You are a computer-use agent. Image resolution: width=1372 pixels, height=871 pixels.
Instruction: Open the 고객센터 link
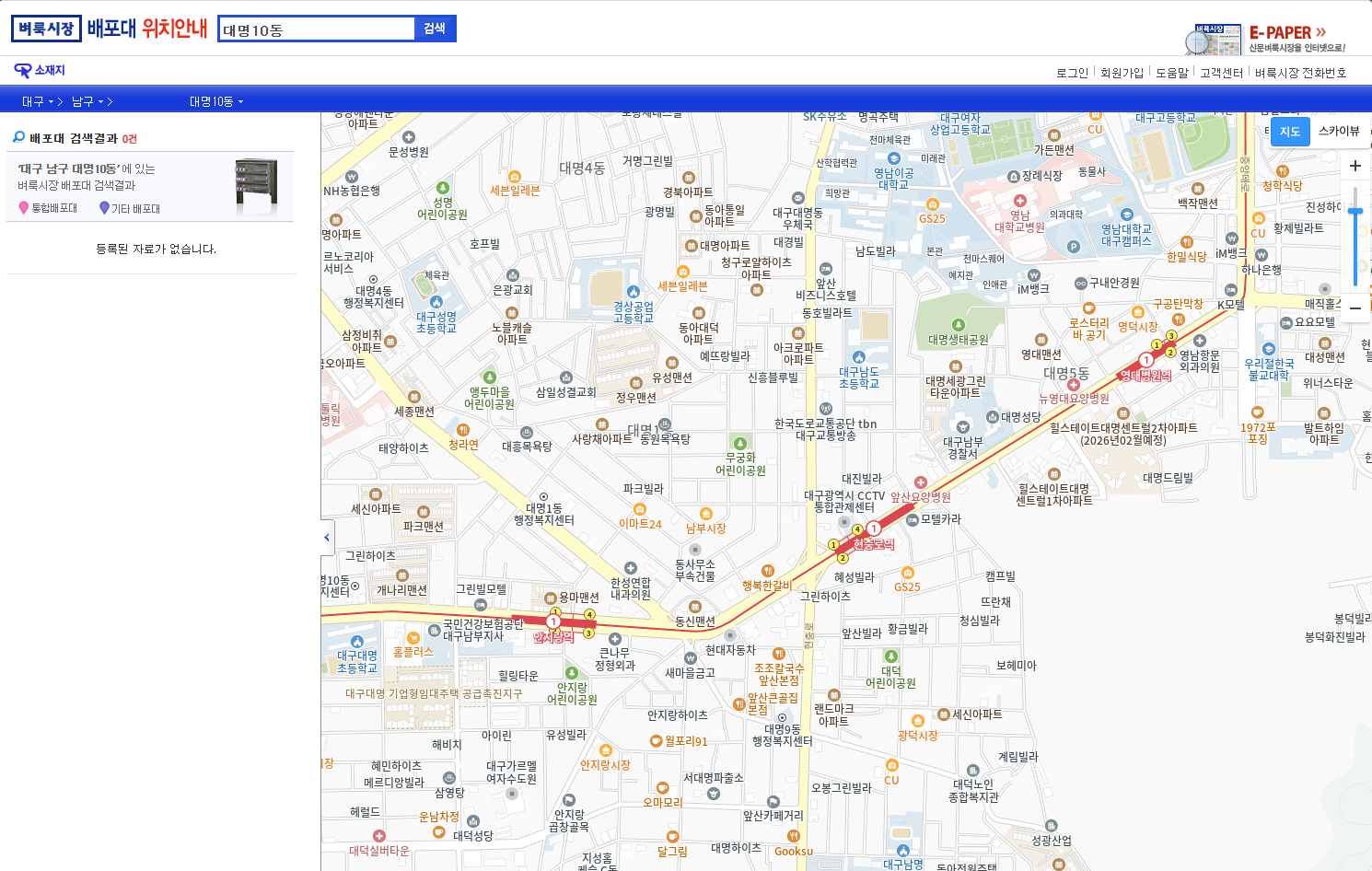(1221, 73)
